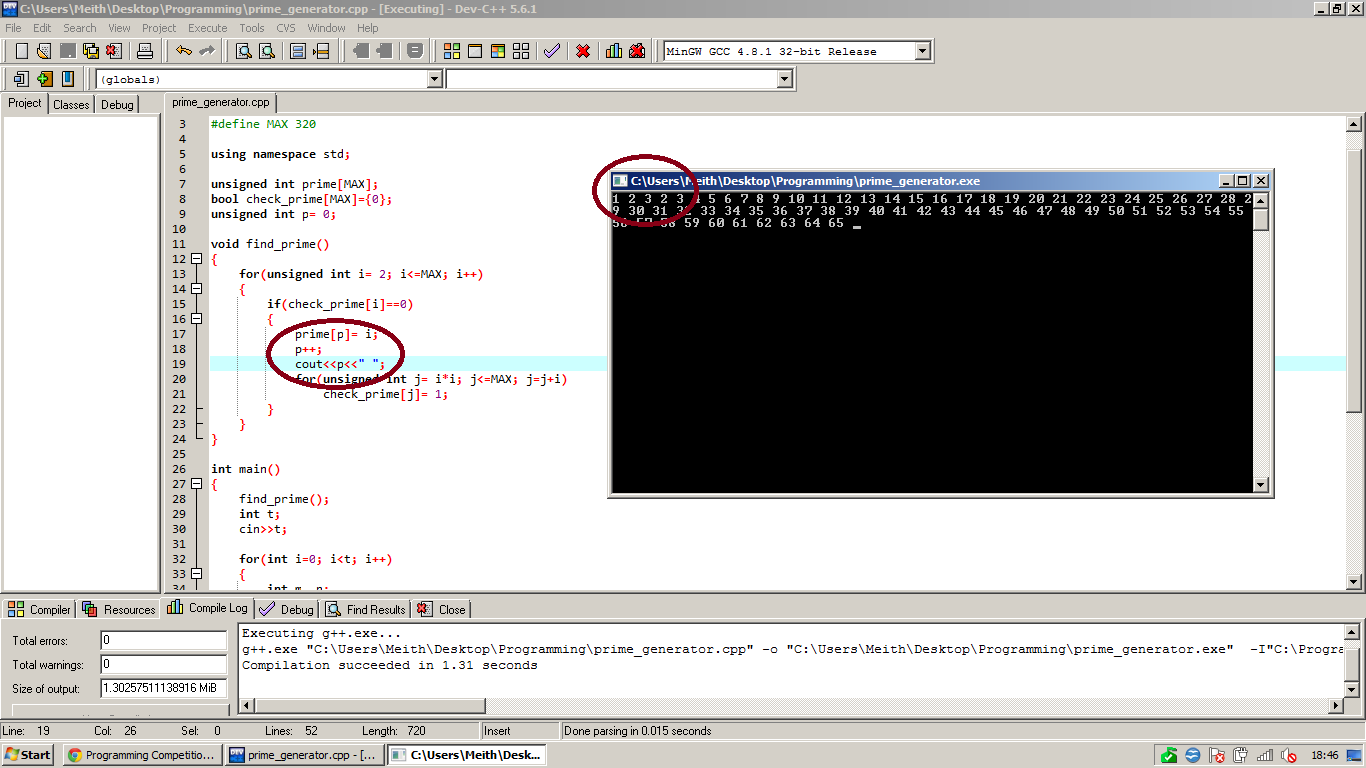The image size is (1366, 768).
Task: Open the compiler set dropdown
Action: (x=922, y=51)
